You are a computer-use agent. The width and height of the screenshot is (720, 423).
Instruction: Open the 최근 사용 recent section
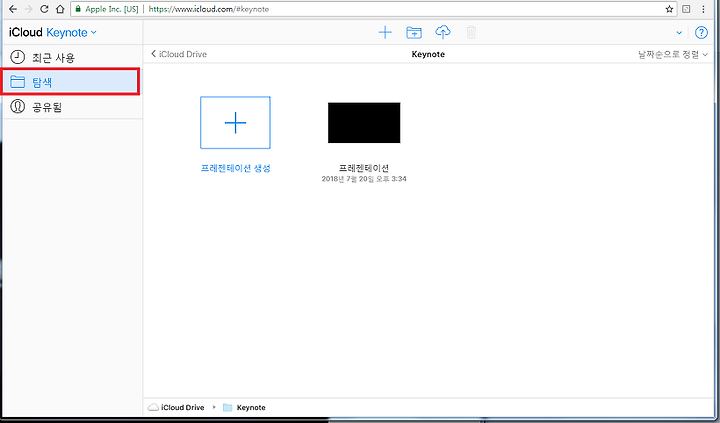pyautogui.click(x=72, y=57)
